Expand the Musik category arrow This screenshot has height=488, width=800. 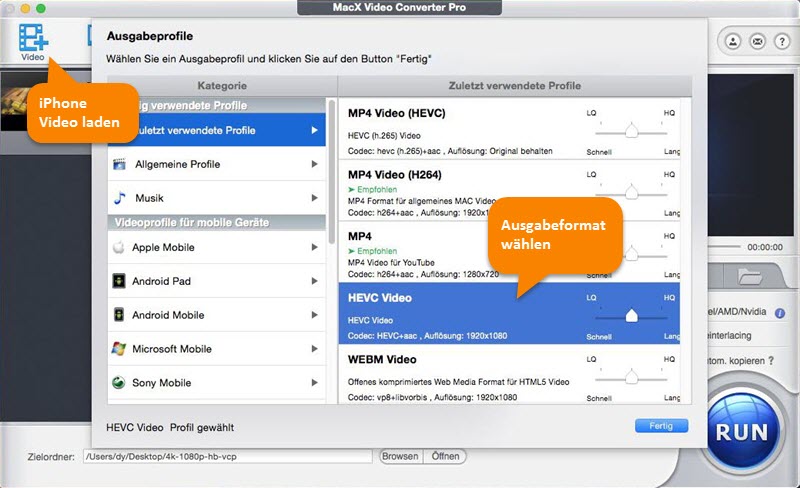314,198
